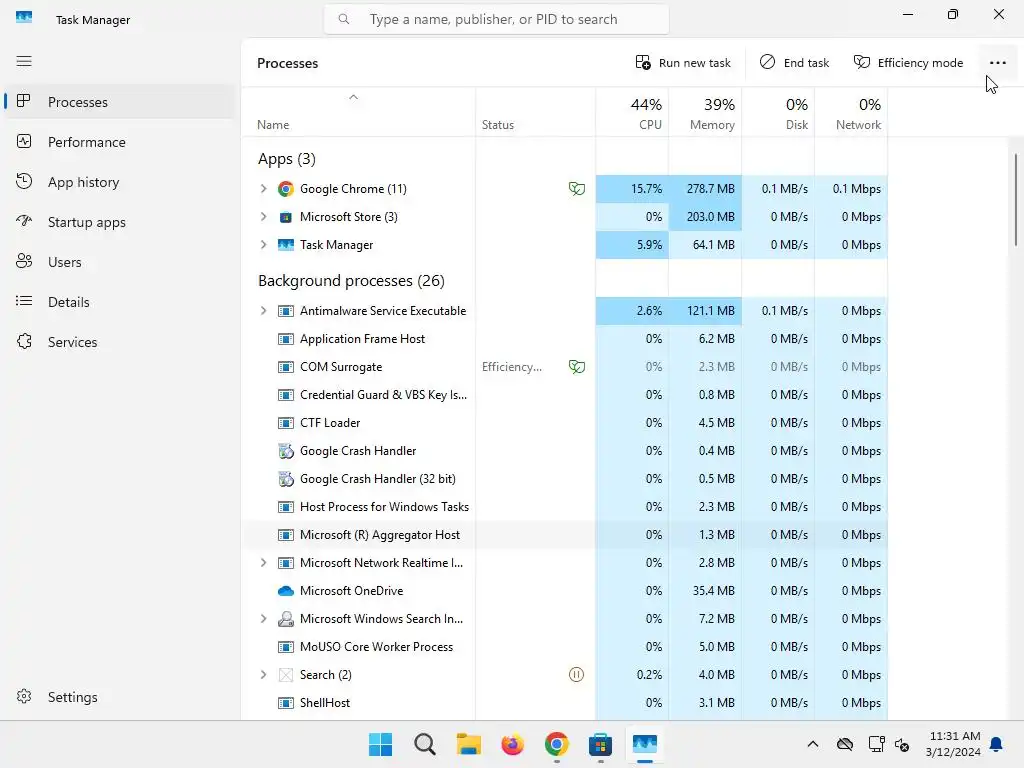Open taskbar clock showing 11:31 AM

pyautogui.click(x=953, y=744)
